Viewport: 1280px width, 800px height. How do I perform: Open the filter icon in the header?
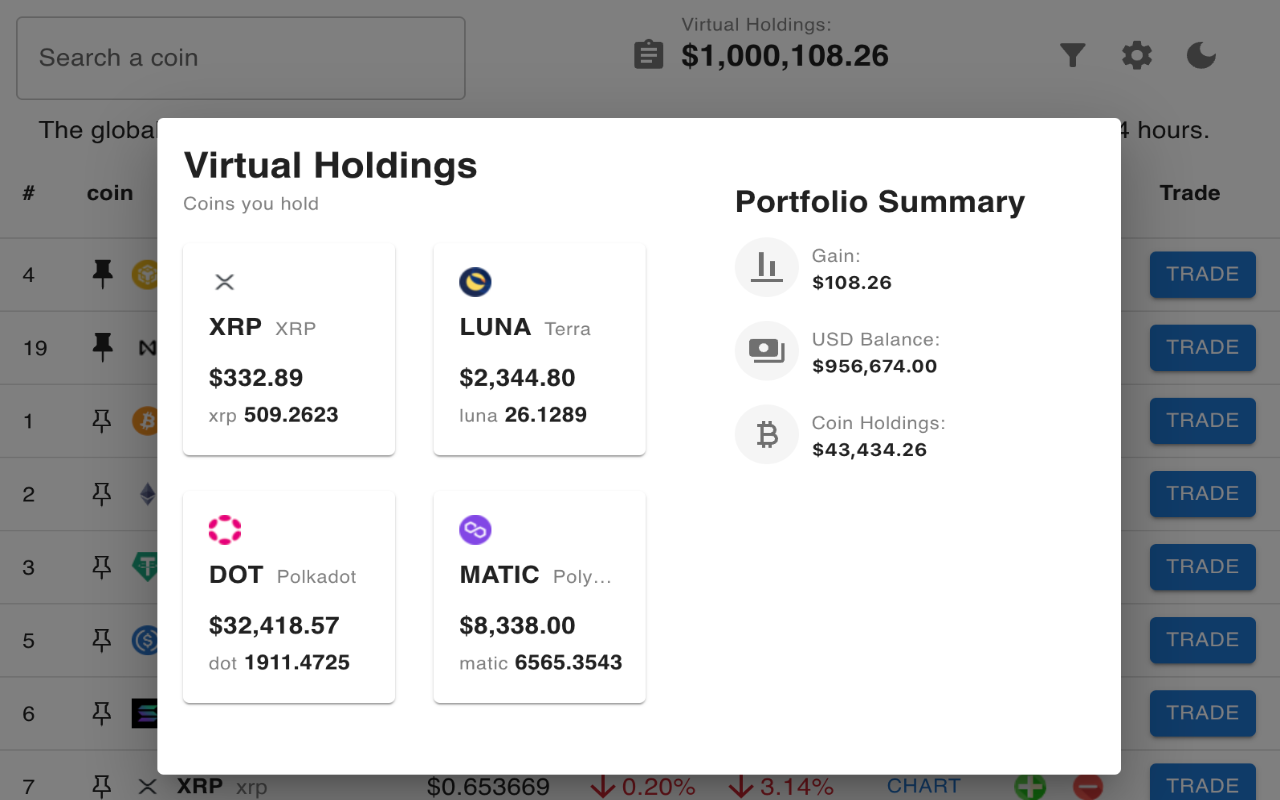coord(1073,55)
